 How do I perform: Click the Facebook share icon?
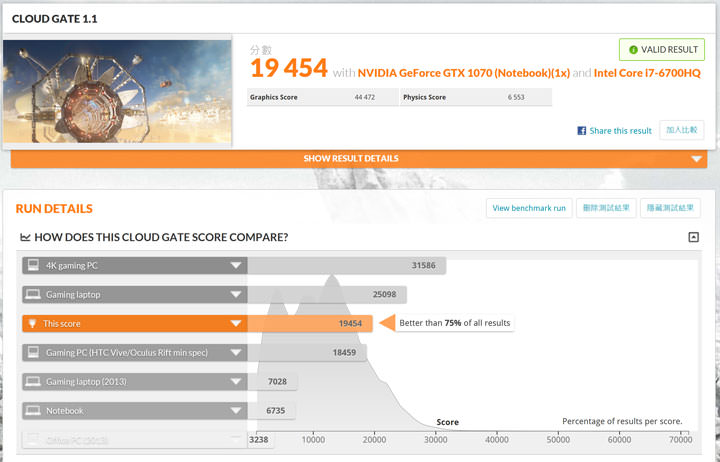581,131
